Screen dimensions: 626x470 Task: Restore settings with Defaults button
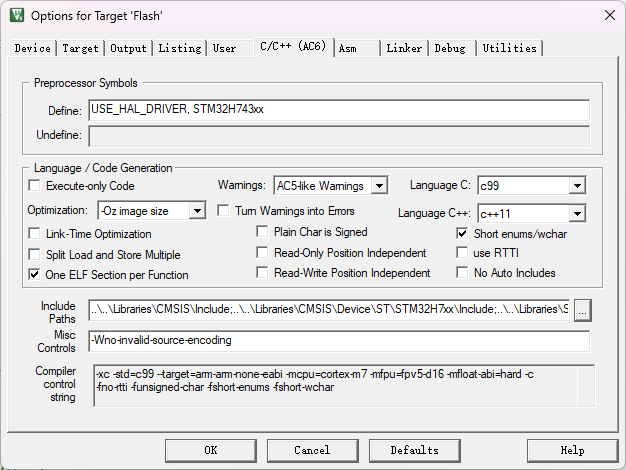[414, 450]
